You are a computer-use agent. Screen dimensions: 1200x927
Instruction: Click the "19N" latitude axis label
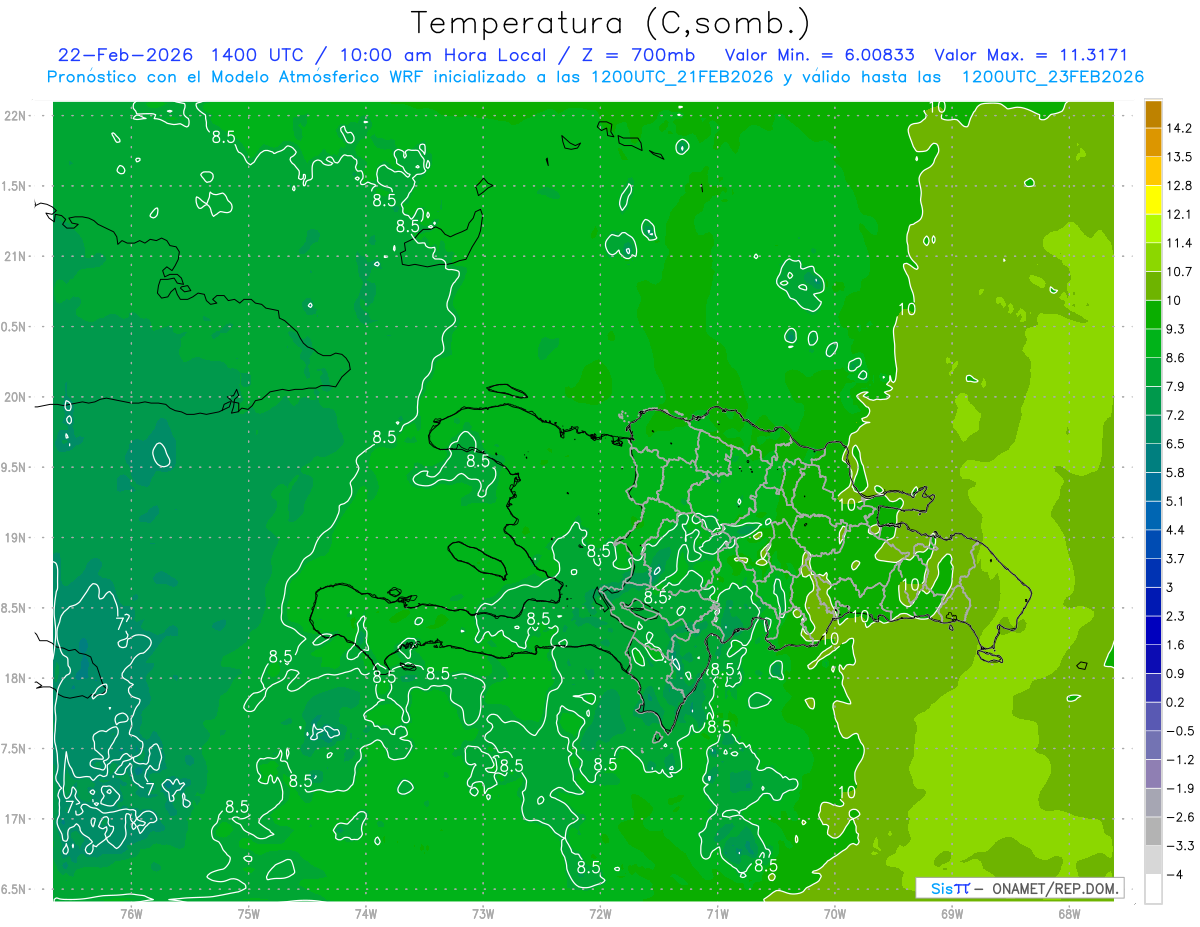pos(14,538)
